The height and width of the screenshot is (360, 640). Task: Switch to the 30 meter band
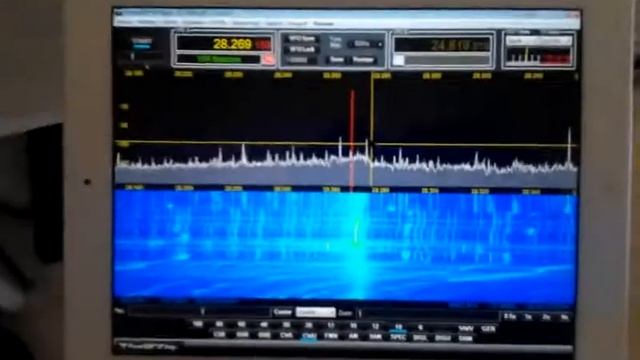(286, 325)
